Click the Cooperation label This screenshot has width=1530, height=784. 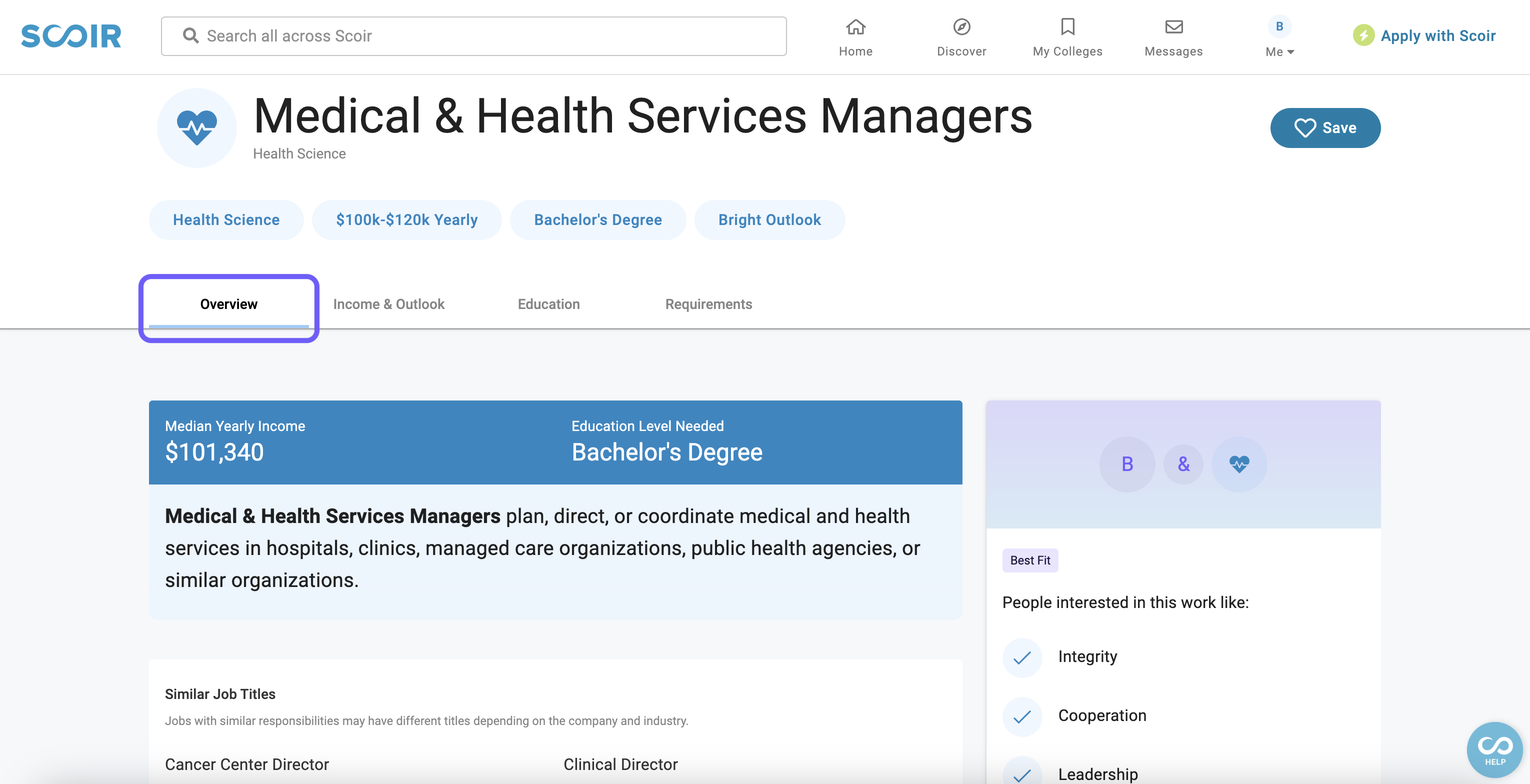pos(1102,715)
